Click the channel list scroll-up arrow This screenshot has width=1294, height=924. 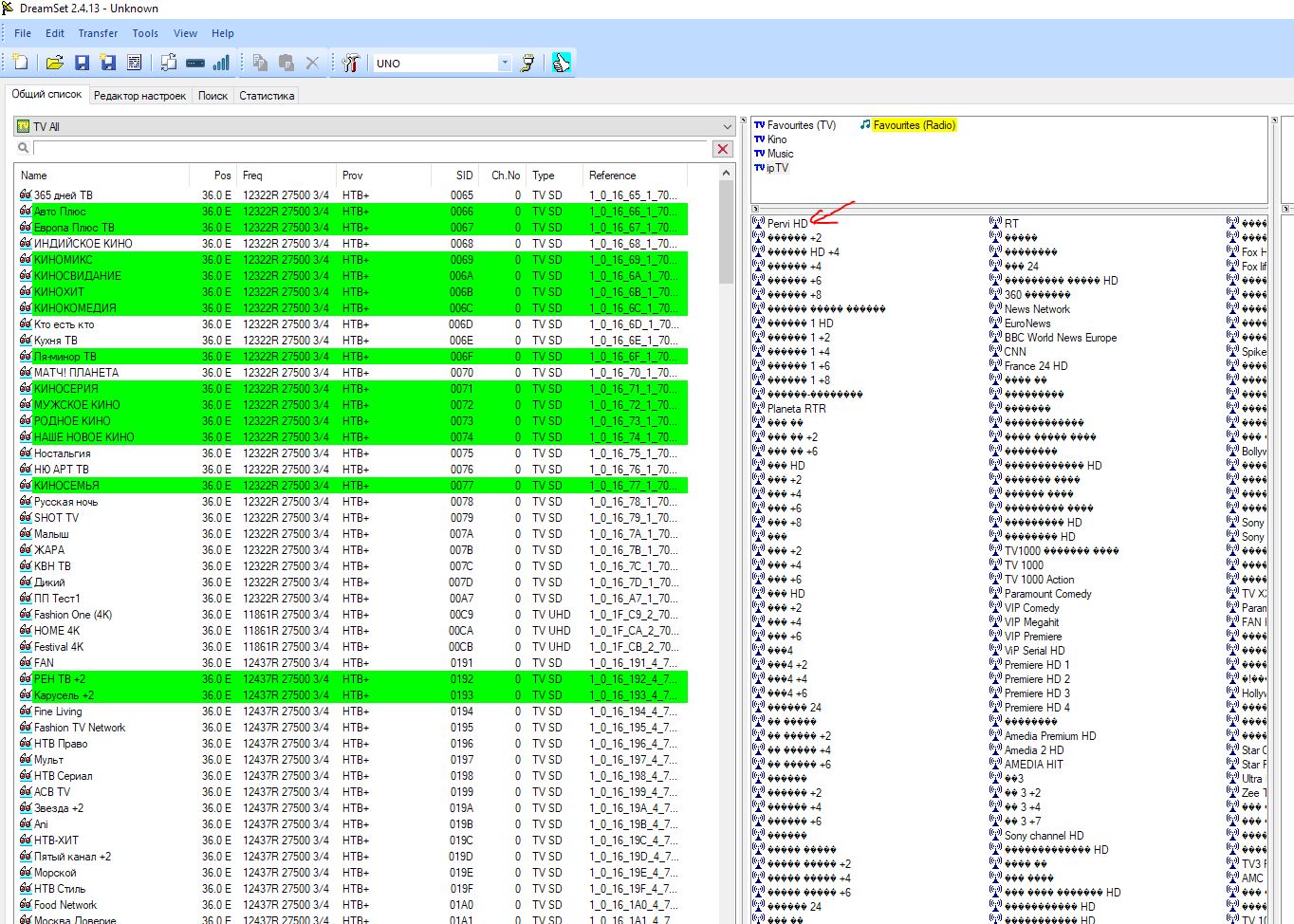pos(727,174)
